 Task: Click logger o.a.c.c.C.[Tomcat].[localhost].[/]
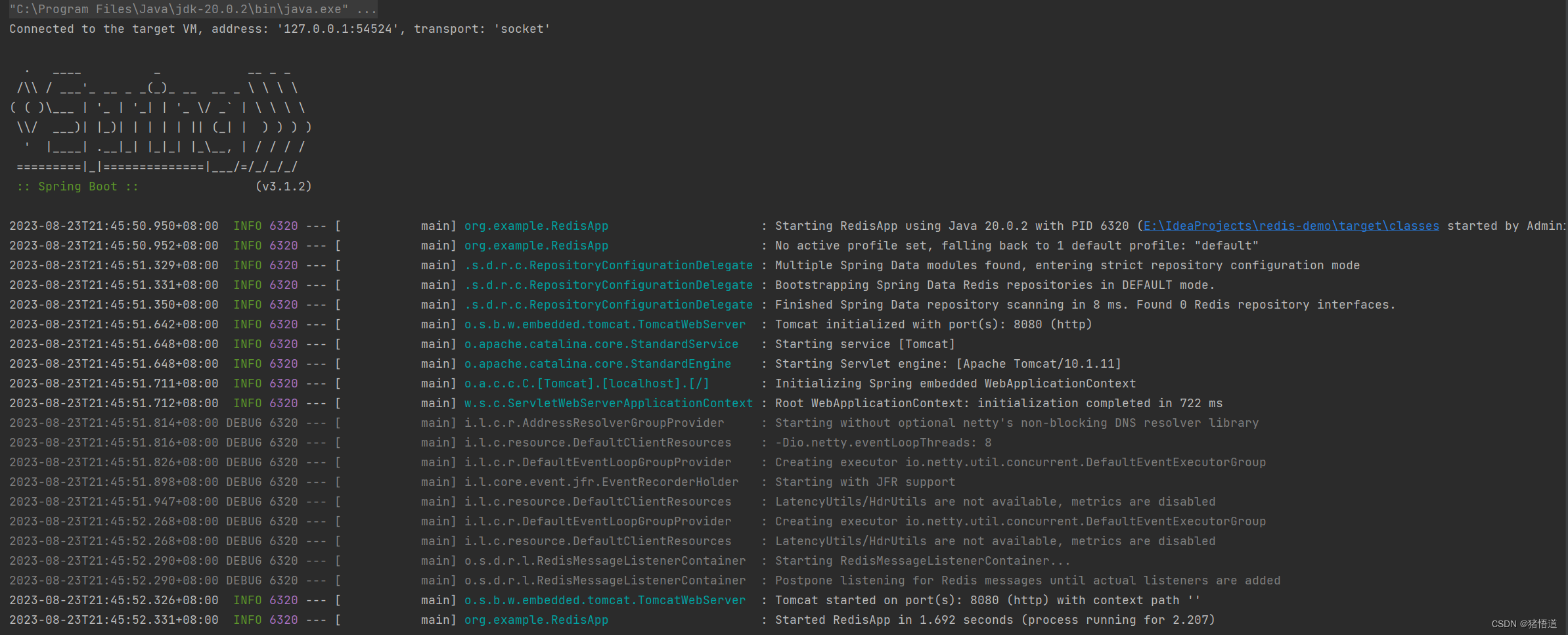point(587,383)
